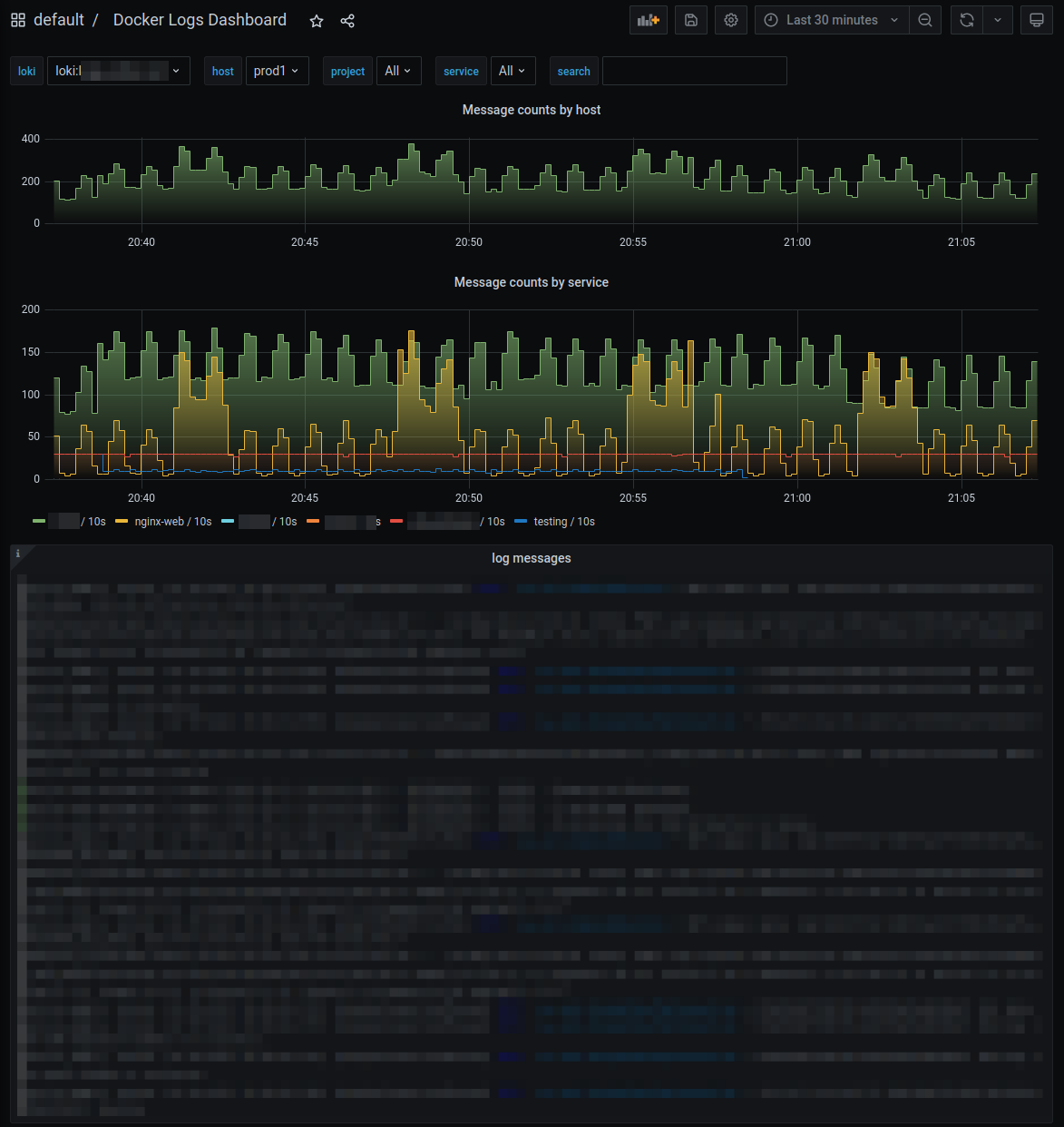Open the host prod1 dropdown
The height and width of the screenshot is (1127, 1064).
277,70
